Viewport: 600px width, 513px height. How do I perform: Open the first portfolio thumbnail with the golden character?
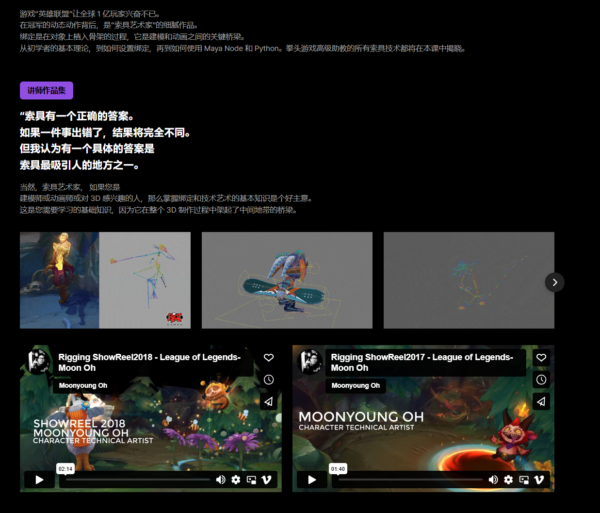click(105, 280)
